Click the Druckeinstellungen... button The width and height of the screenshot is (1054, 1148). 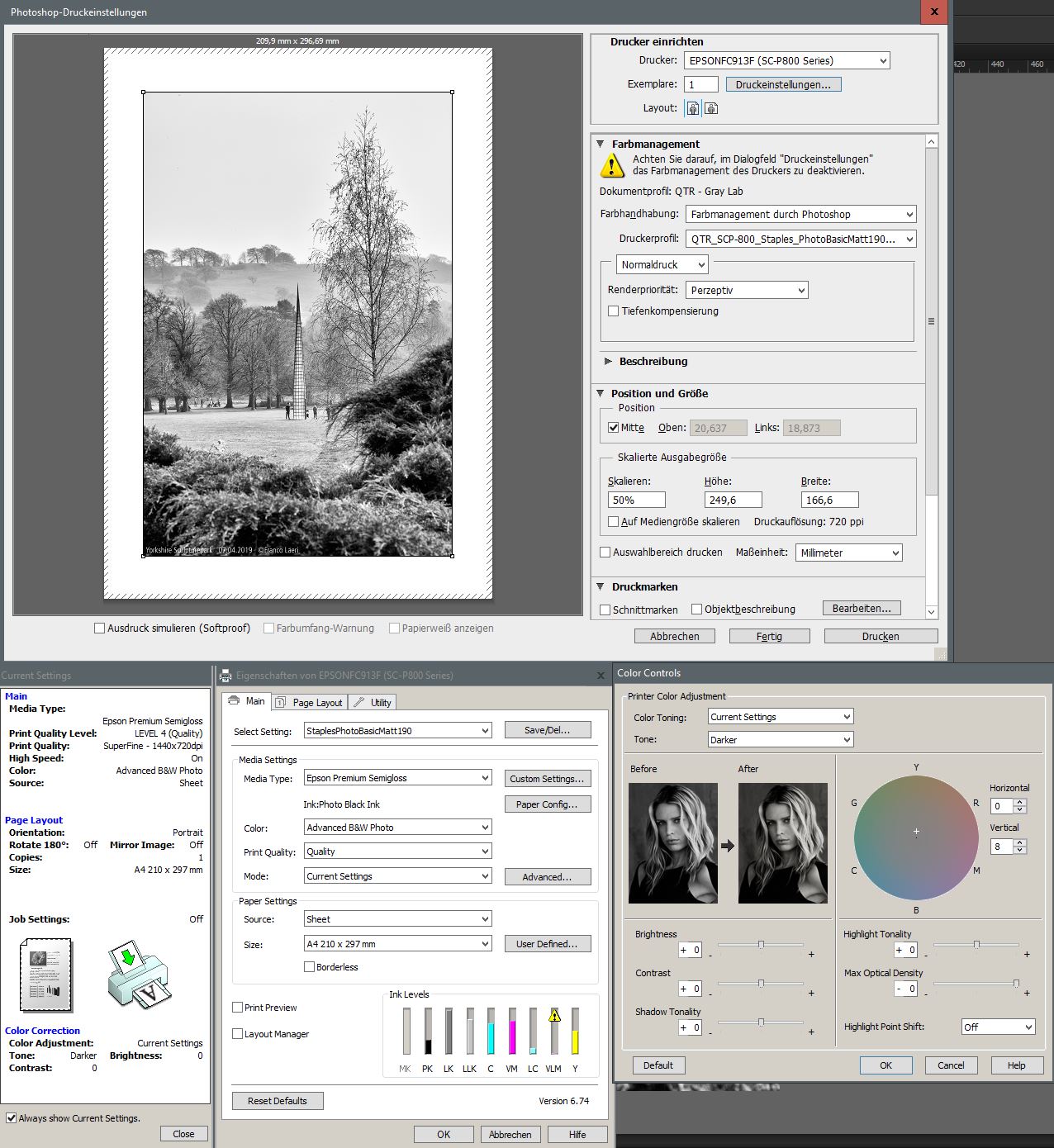point(783,84)
